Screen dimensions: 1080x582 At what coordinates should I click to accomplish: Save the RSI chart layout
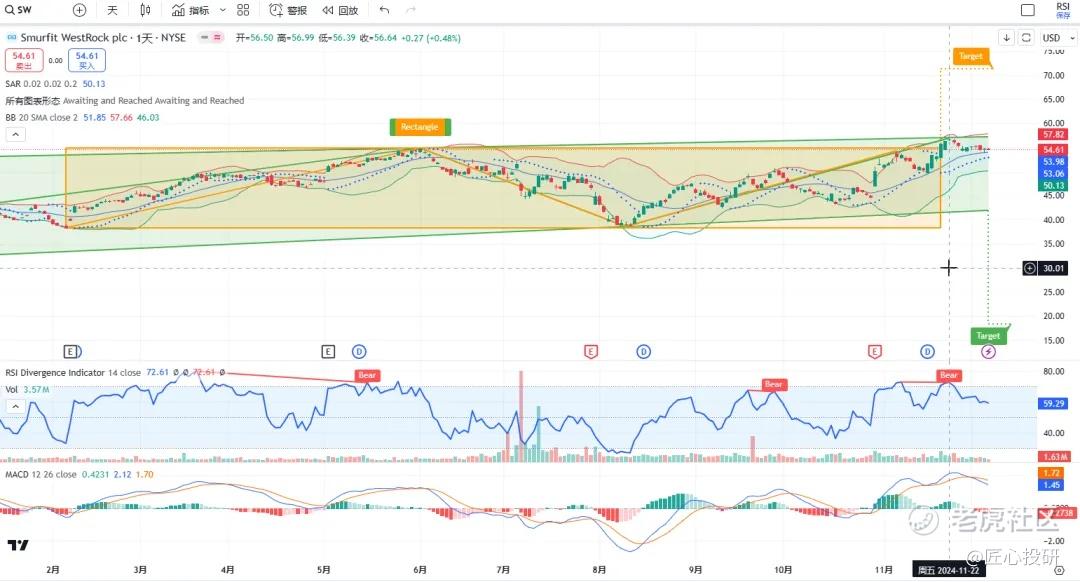coord(1063,10)
